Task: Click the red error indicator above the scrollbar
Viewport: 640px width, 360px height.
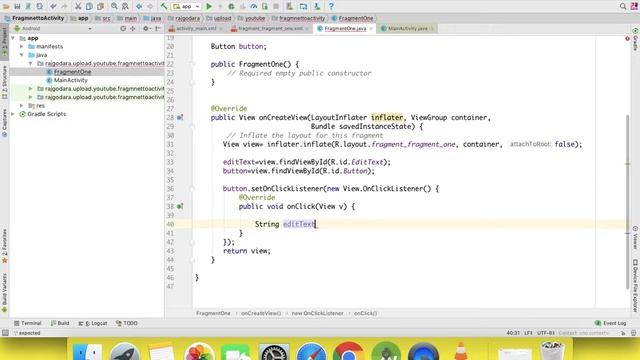Action: click(x=627, y=38)
